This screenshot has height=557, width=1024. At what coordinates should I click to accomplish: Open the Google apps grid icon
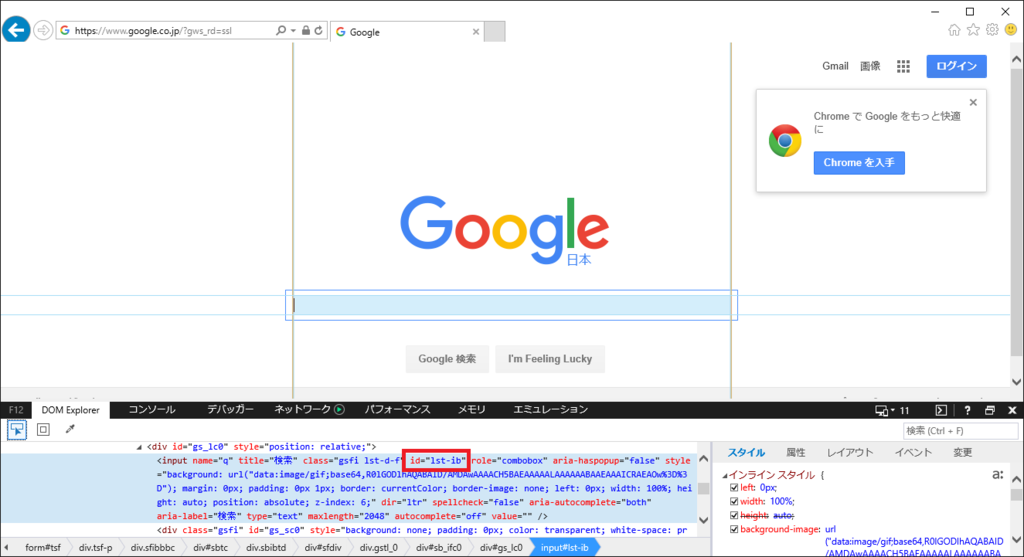[903, 66]
